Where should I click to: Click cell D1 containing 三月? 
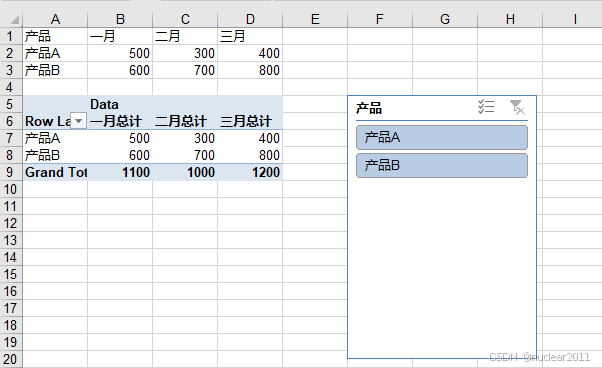click(250, 36)
